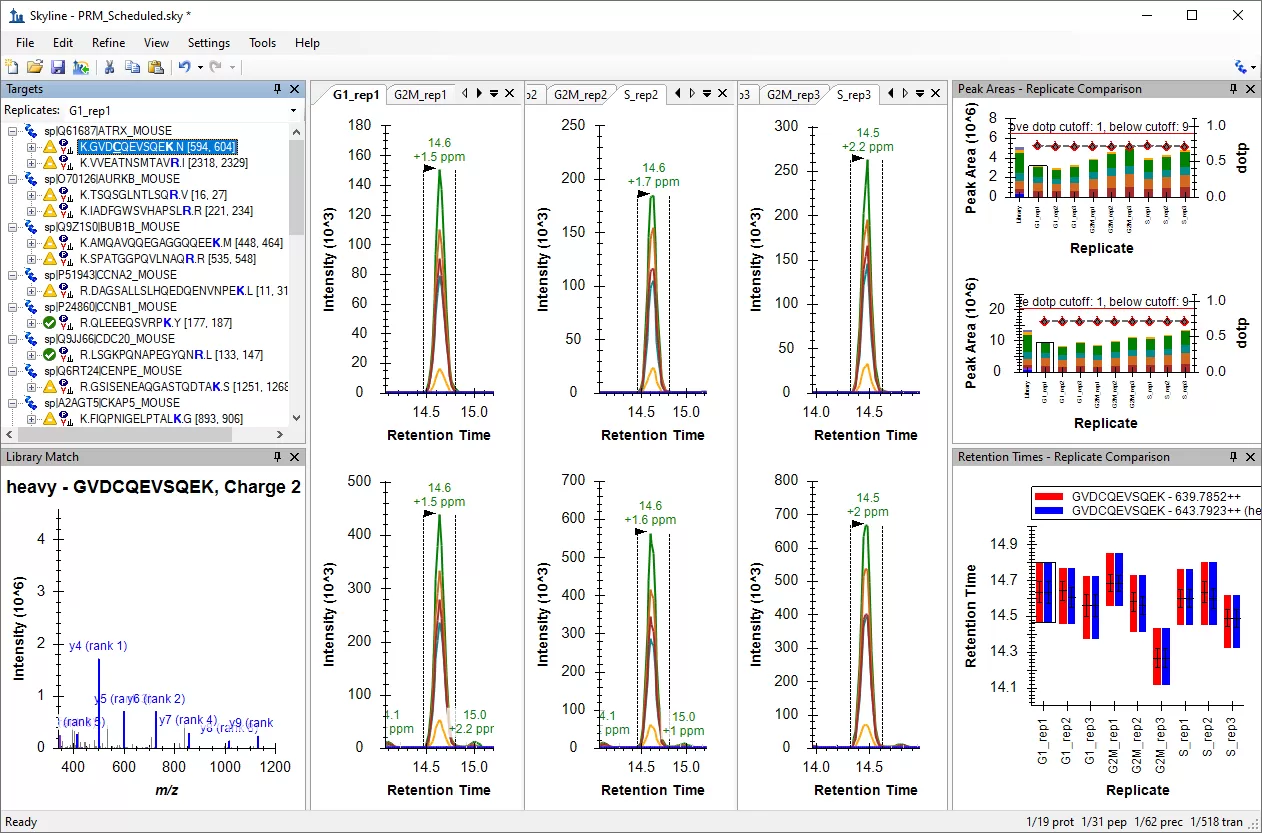
Task: Toggle auto-hide pin on Library Match panel
Action: point(278,457)
